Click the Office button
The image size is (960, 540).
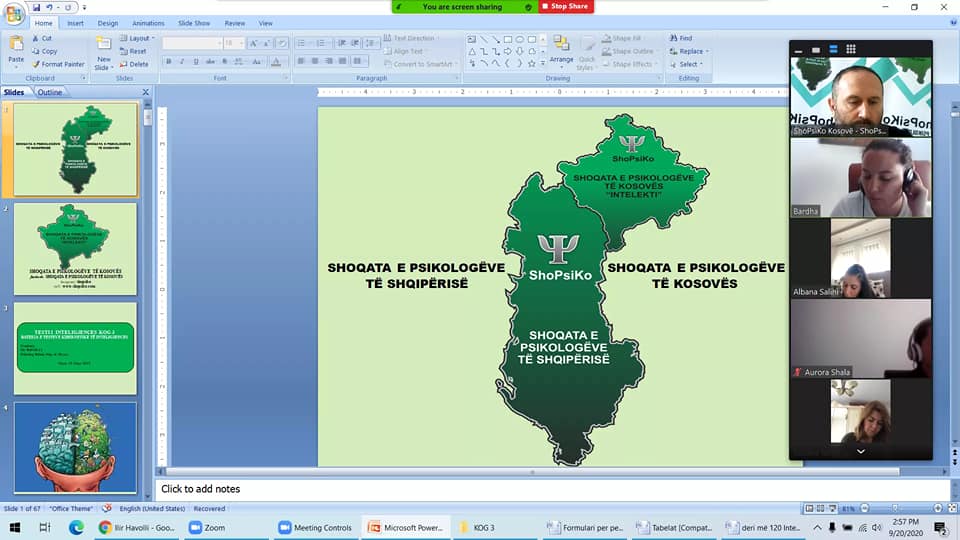coord(13,13)
